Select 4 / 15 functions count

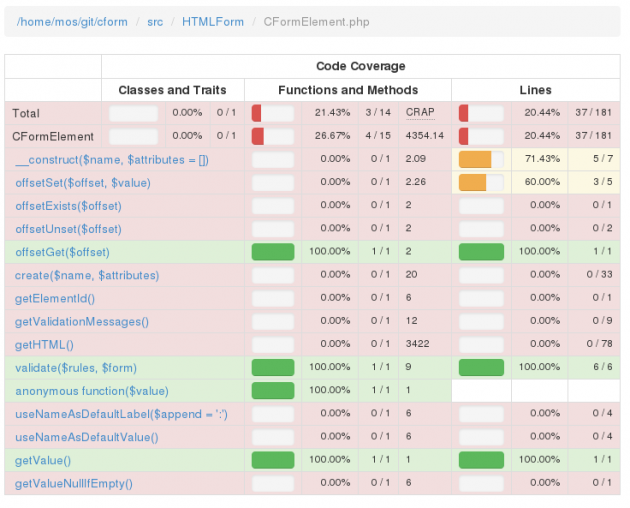pyautogui.click(x=378, y=136)
